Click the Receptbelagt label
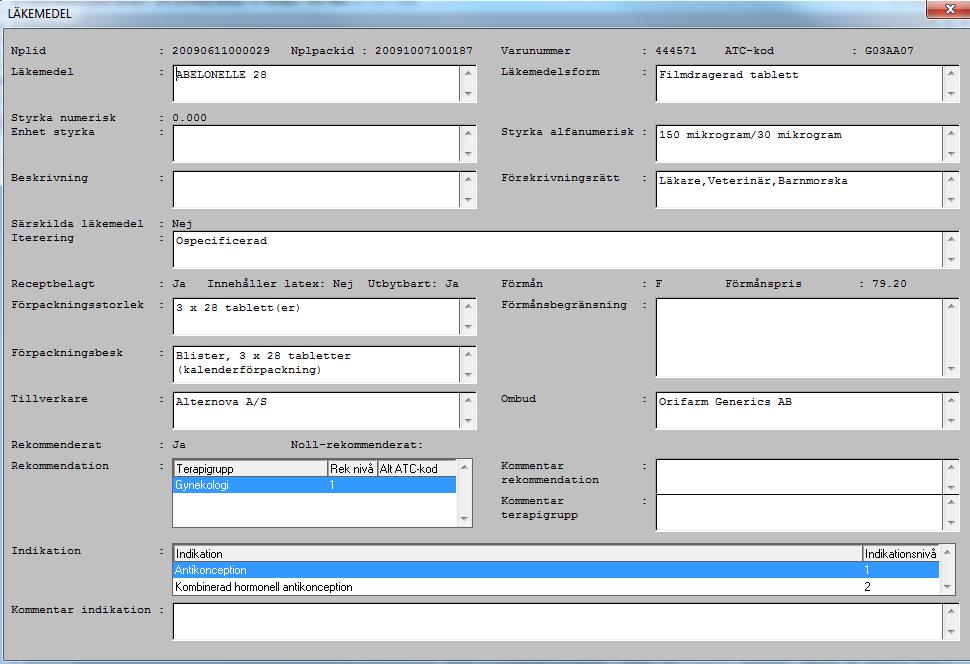This screenshot has width=970, height=664. pos(53,283)
